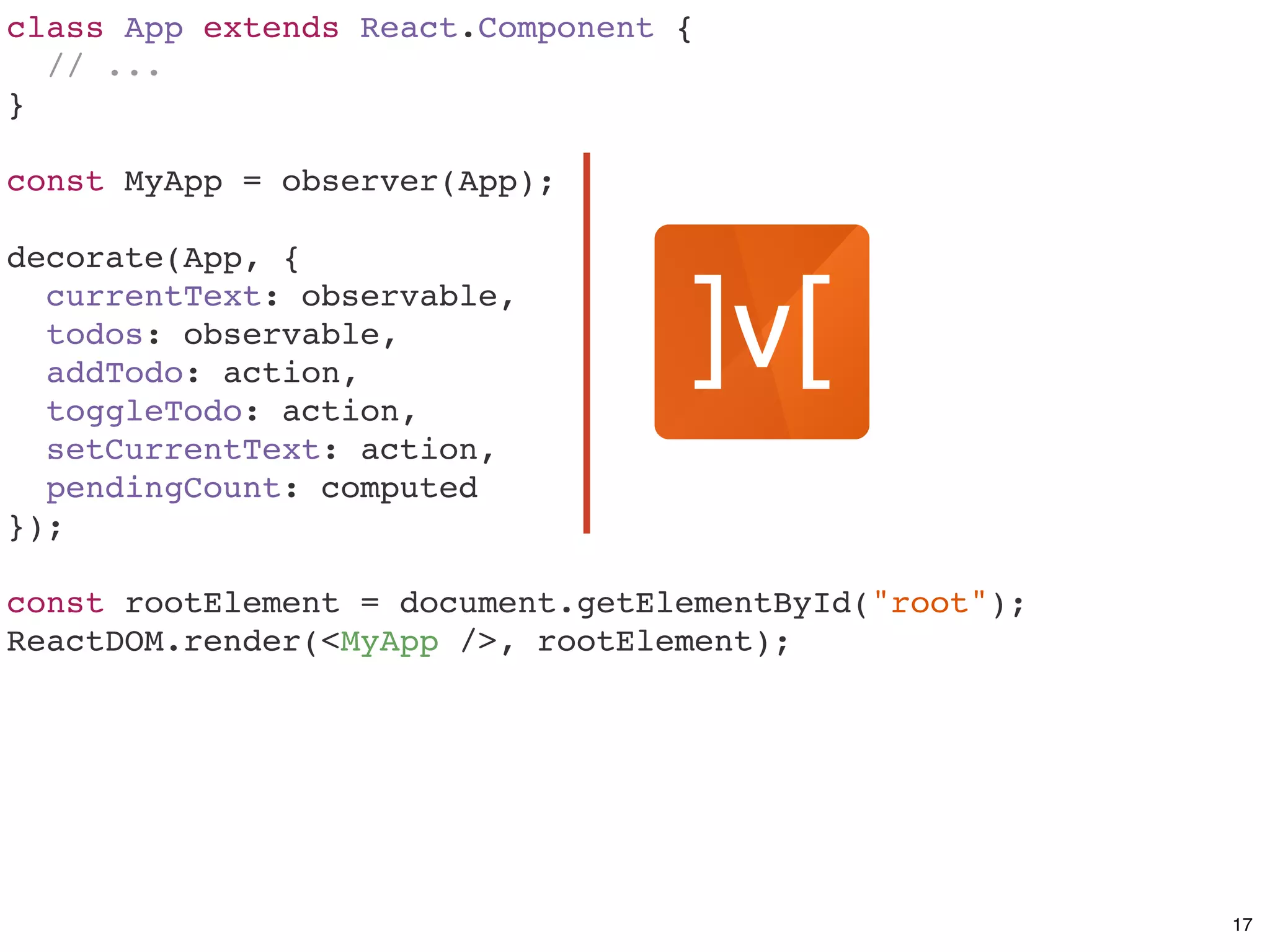This screenshot has width=1270, height=952.
Task: Click 'currentText: observable,' line
Action: tap(280, 297)
